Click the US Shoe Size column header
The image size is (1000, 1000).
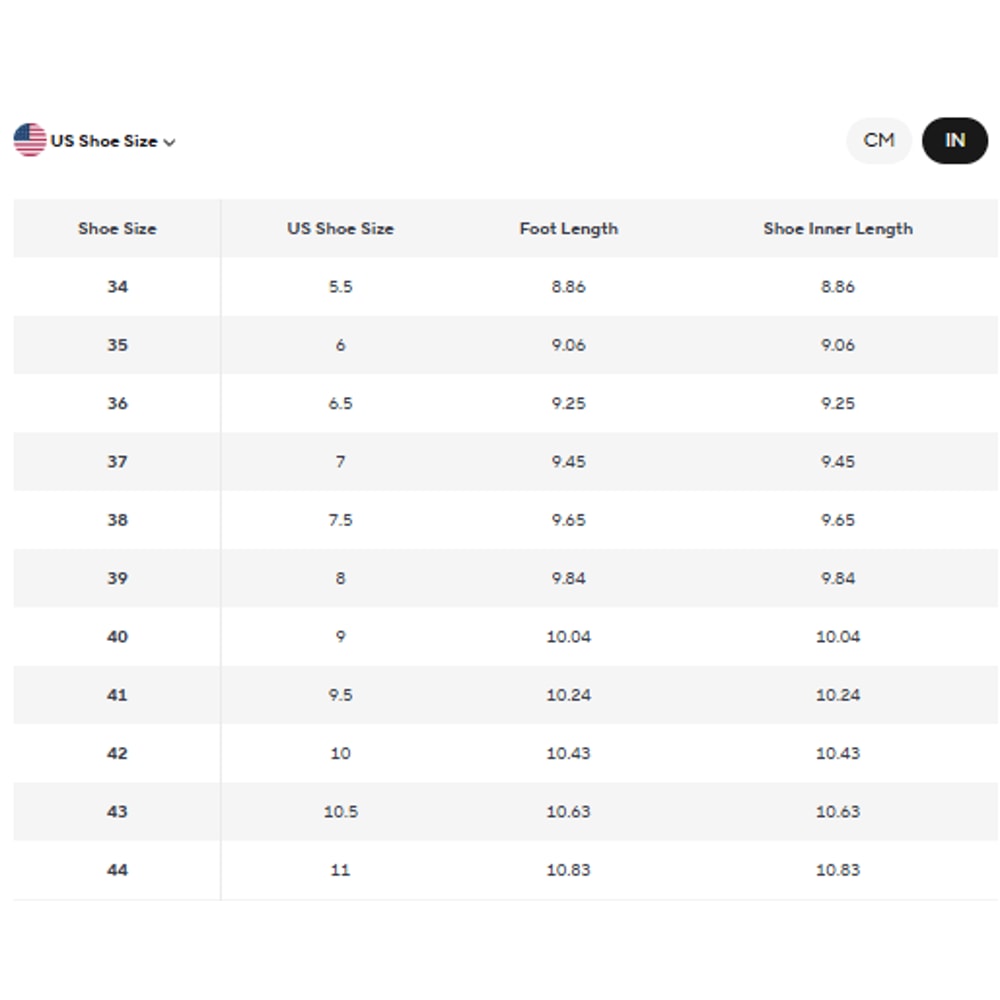(x=340, y=228)
